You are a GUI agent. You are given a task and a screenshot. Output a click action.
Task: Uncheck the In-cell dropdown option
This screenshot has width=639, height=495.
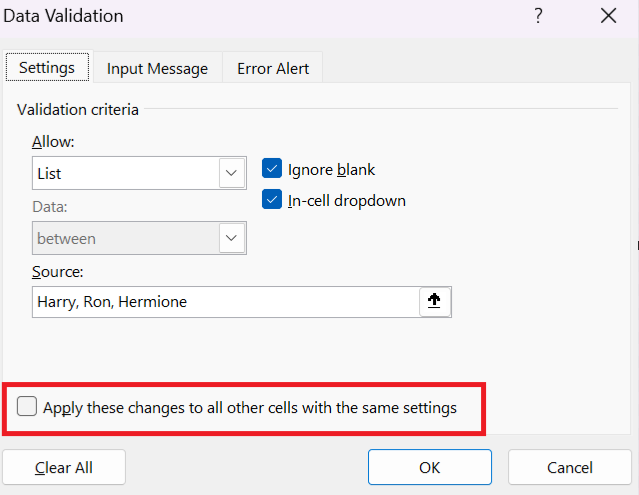(x=271, y=200)
